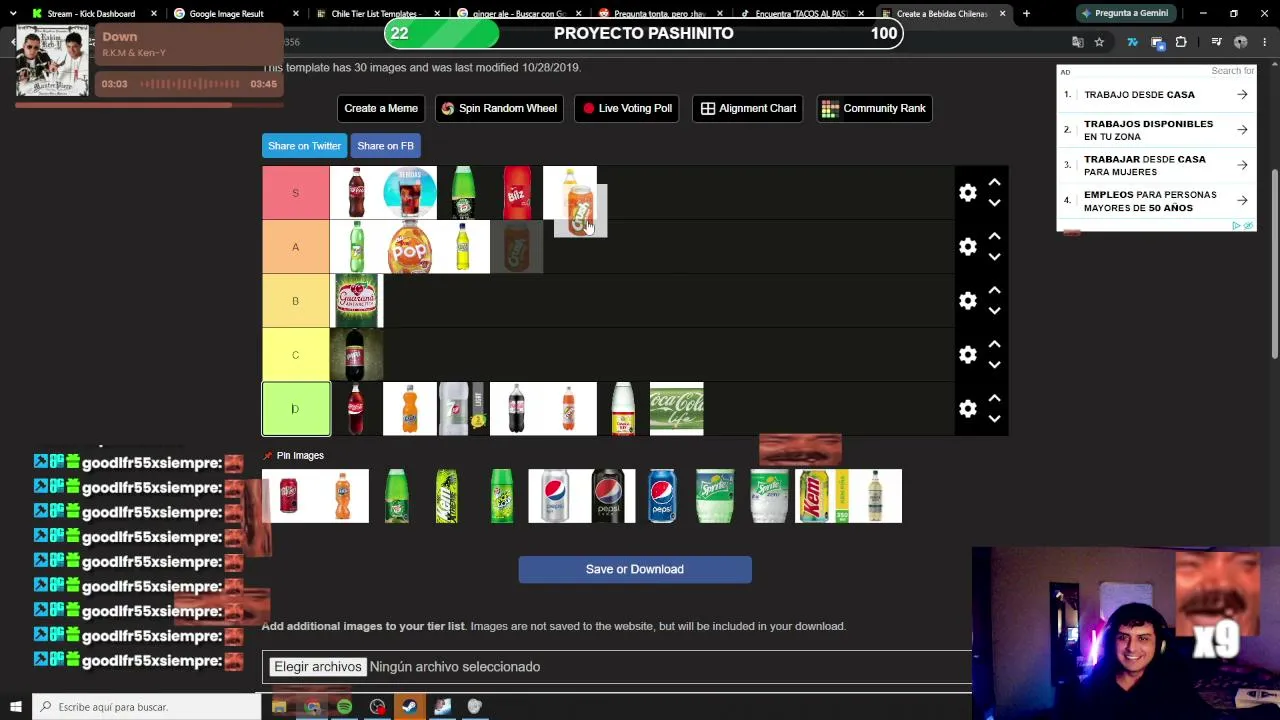Viewport: 1280px width, 720px height.
Task: Close the Create a Bebidas Chilenas tab
Action: click(x=1002, y=14)
